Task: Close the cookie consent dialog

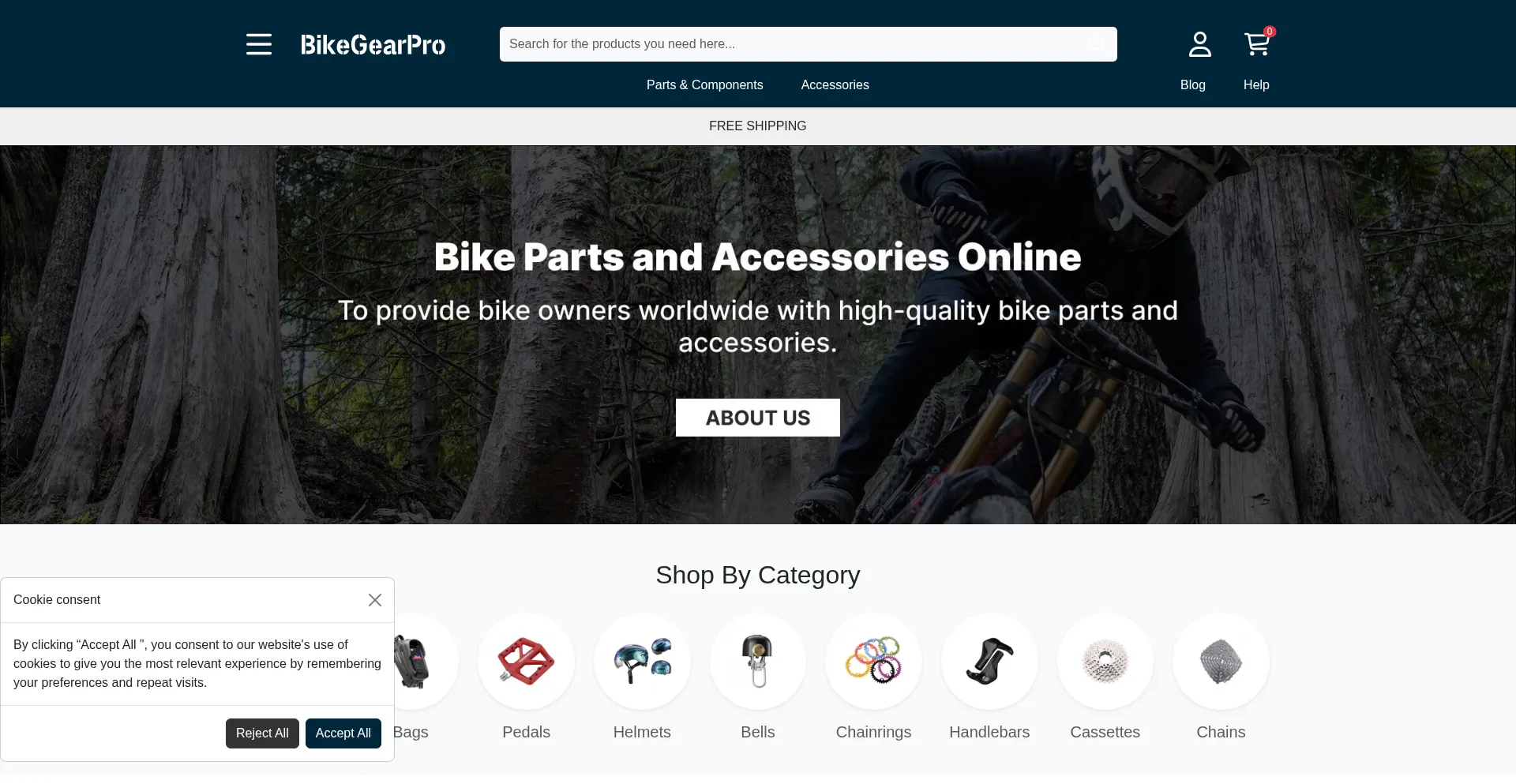Action: pos(375,600)
